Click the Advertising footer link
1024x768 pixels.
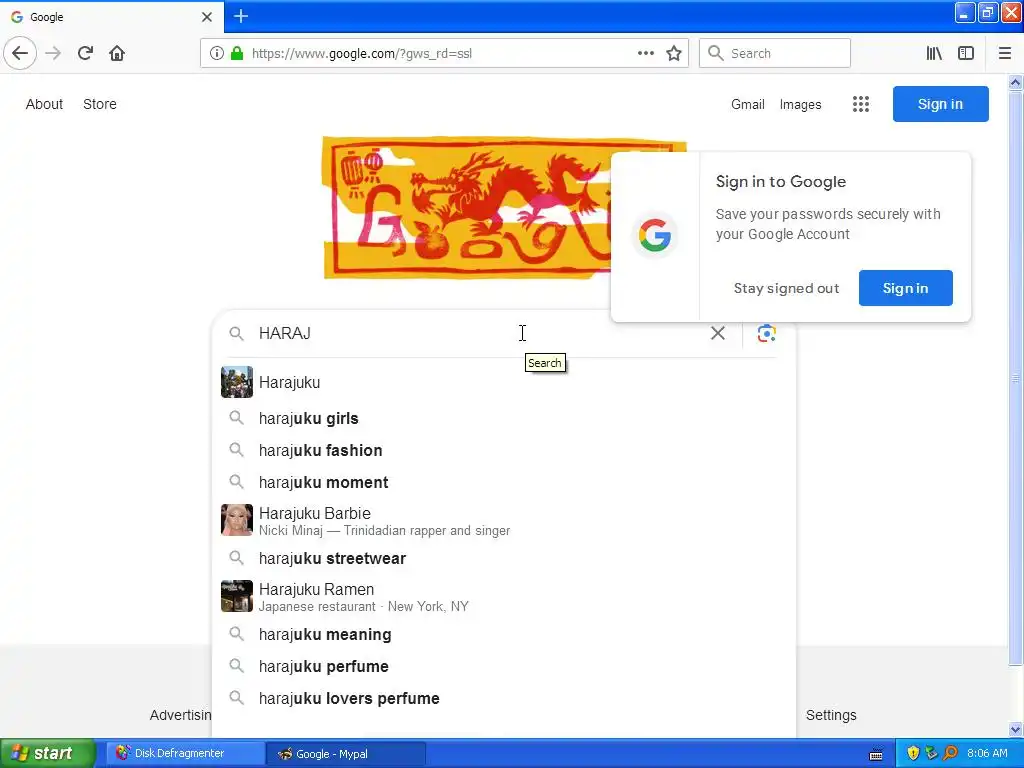[181, 715]
